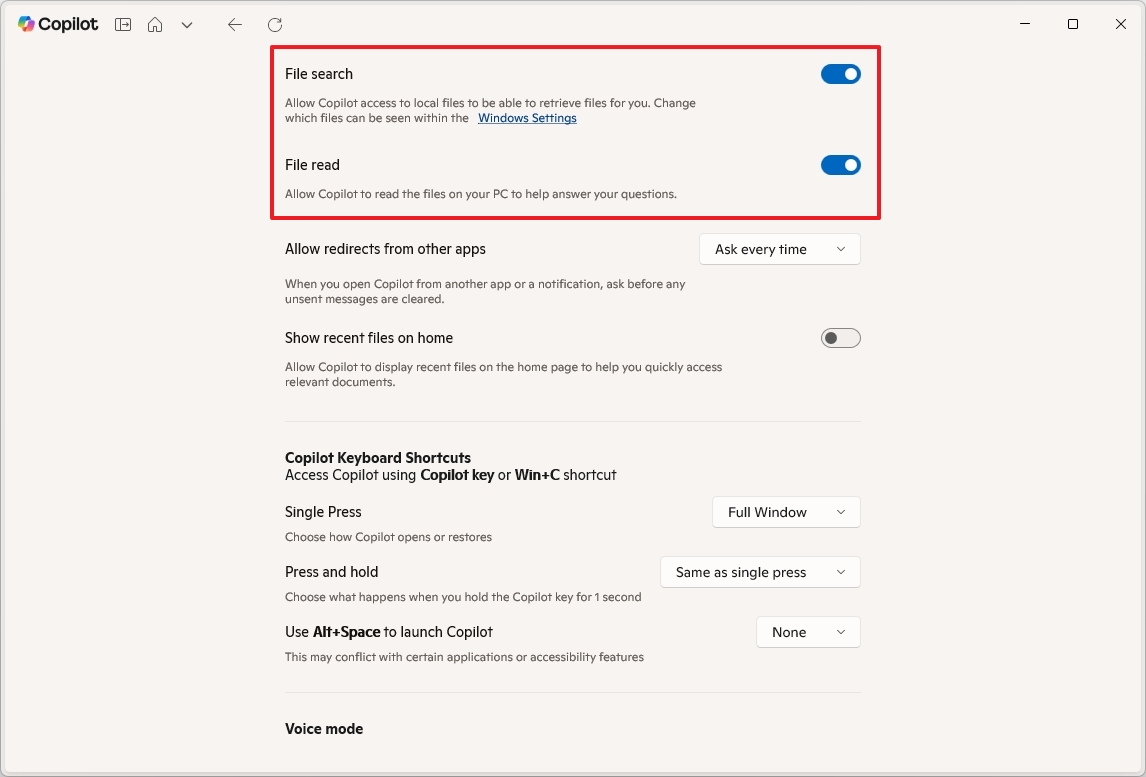This screenshot has height=777, width=1146.
Task: Open the Alt+Space launch 'None' dropdown
Action: [x=808, y=631]
